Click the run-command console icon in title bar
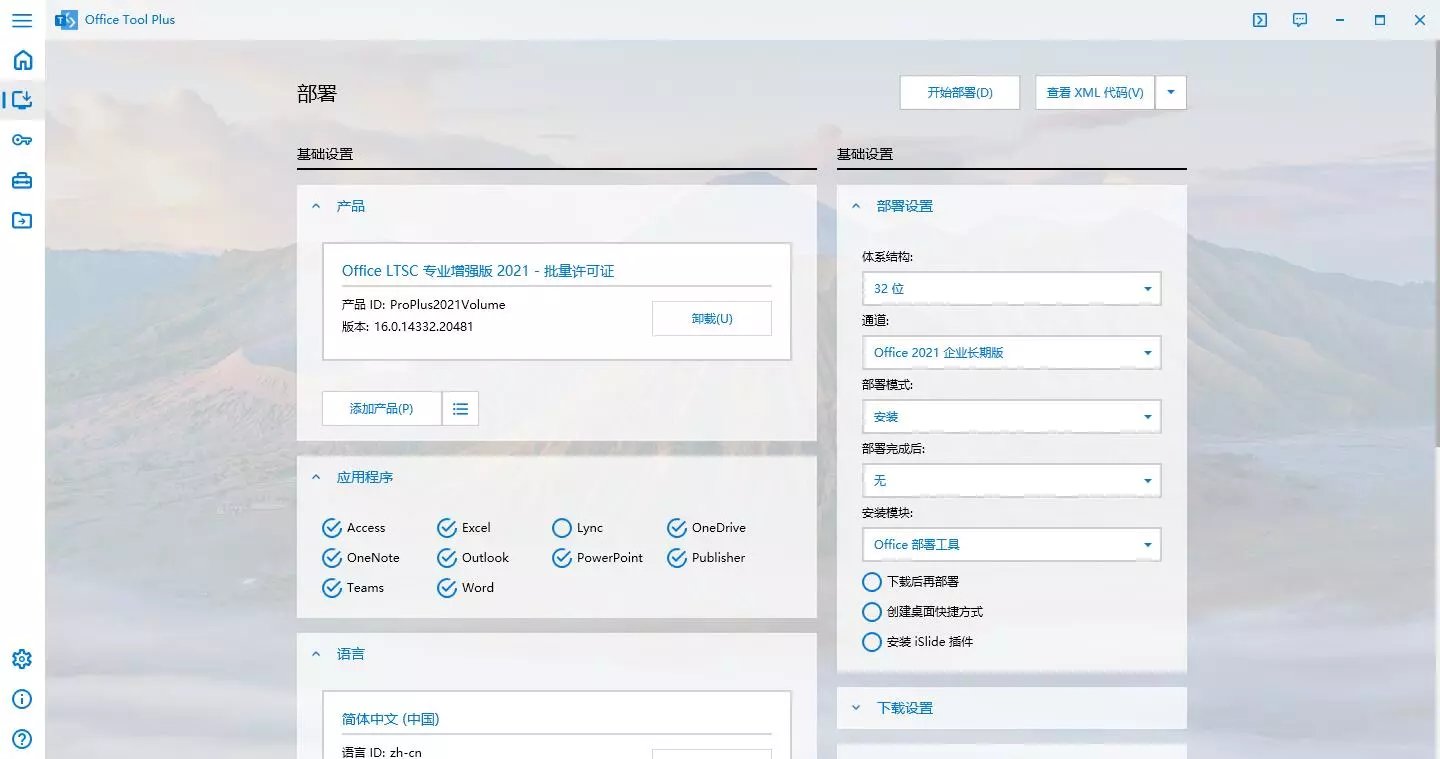The image size is (1440, 759). click(x=1259, y=19)
